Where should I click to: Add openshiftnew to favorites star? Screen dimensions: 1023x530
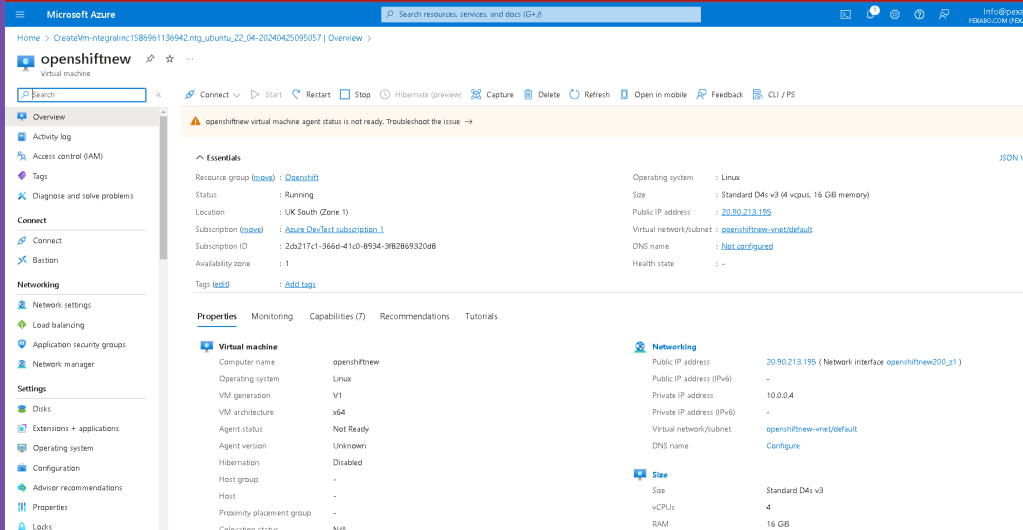pyautogui.click(x=170, y=59)
